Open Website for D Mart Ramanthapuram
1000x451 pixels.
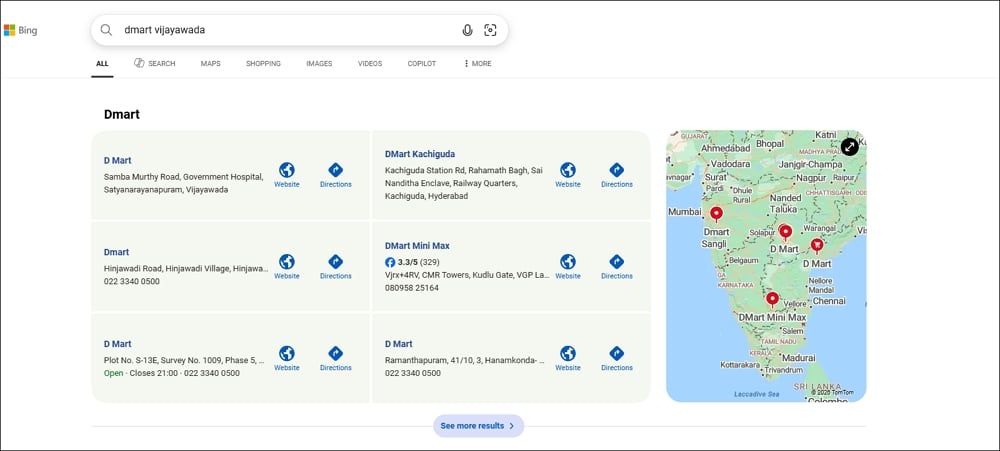(x=568, y=359)
